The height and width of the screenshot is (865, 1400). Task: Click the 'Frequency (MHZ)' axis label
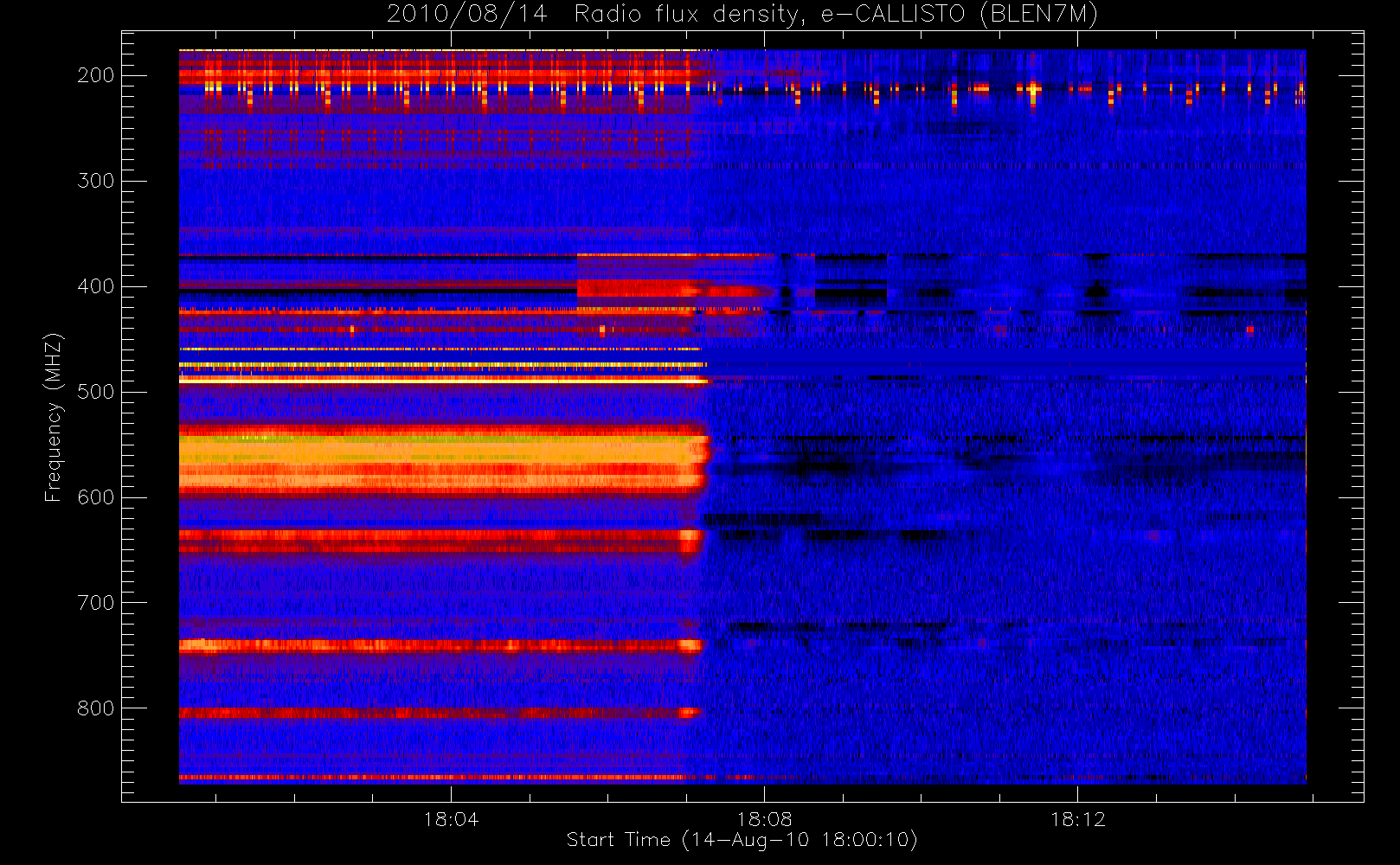click(x=54, y=417)
